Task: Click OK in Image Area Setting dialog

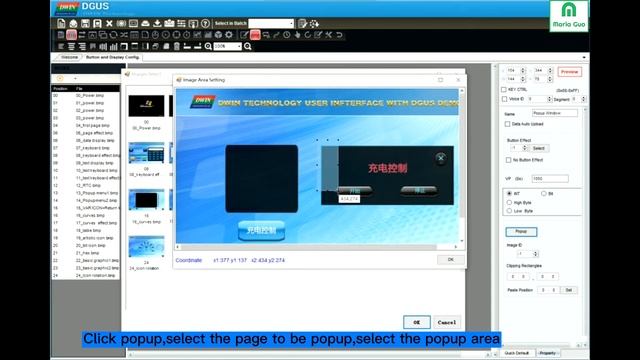Action: pyautogui.click(x=451, y=260)
